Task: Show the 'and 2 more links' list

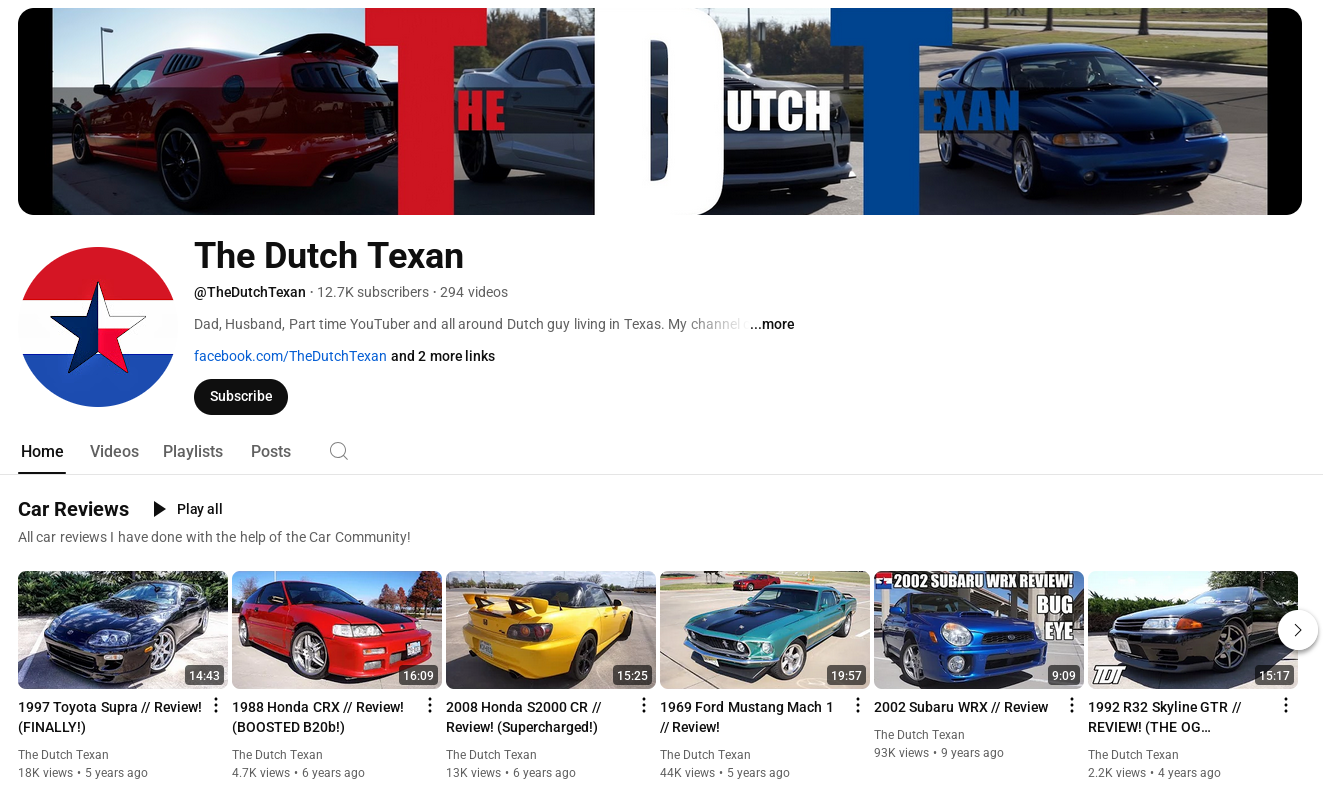Action: point(443,356)
